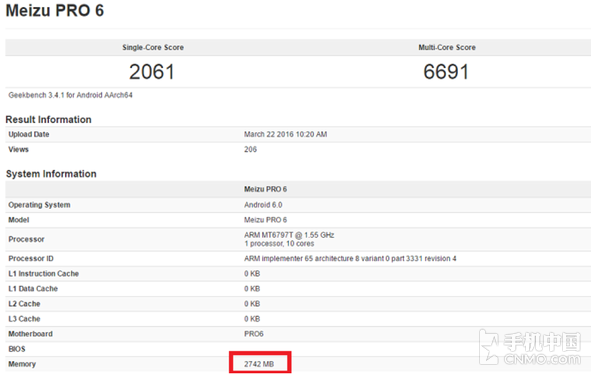Click the multi-core score 6691
Screen dimensions: 591x375
pyautogui.click(x=446, y=72)
